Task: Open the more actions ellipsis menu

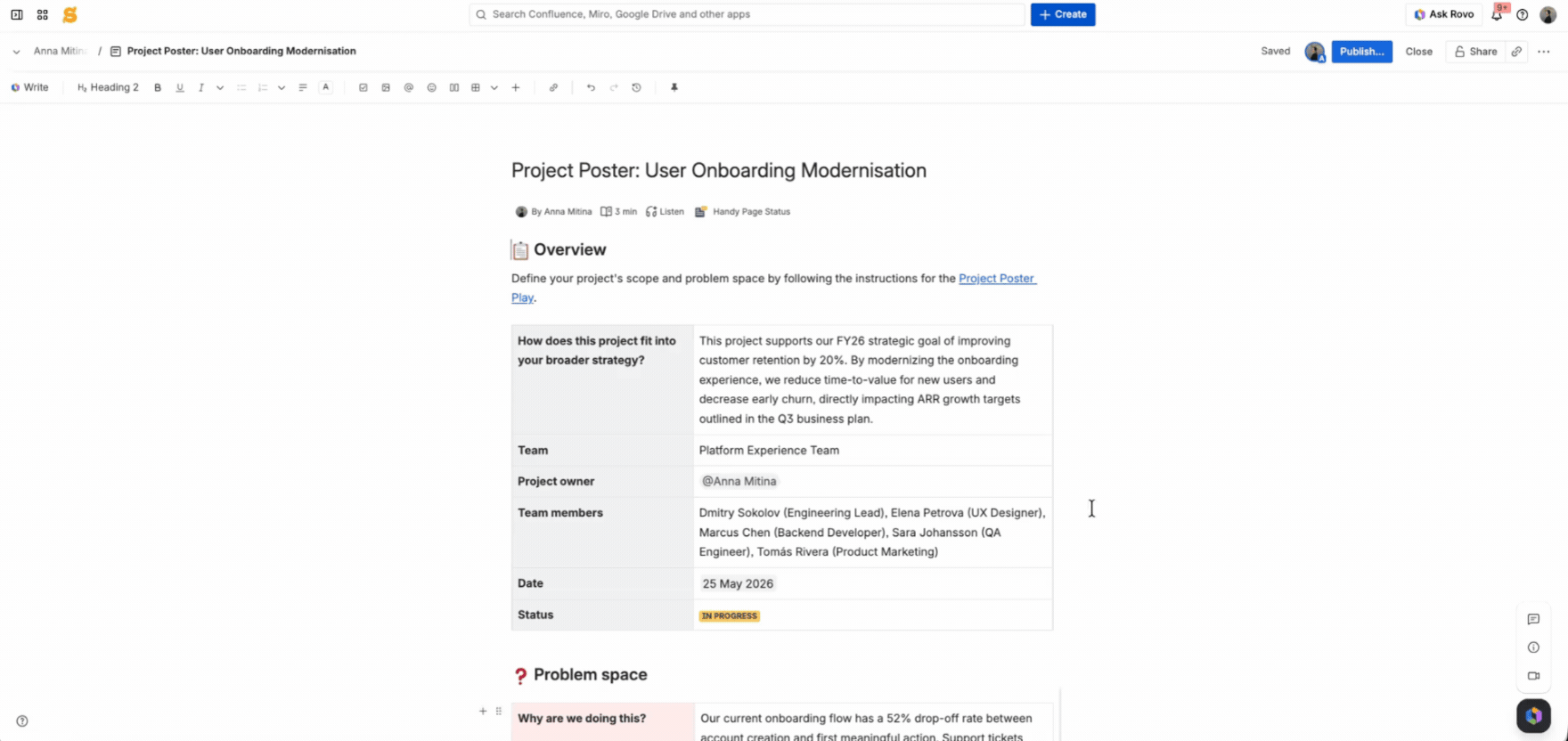Action: pos(1544,52)
